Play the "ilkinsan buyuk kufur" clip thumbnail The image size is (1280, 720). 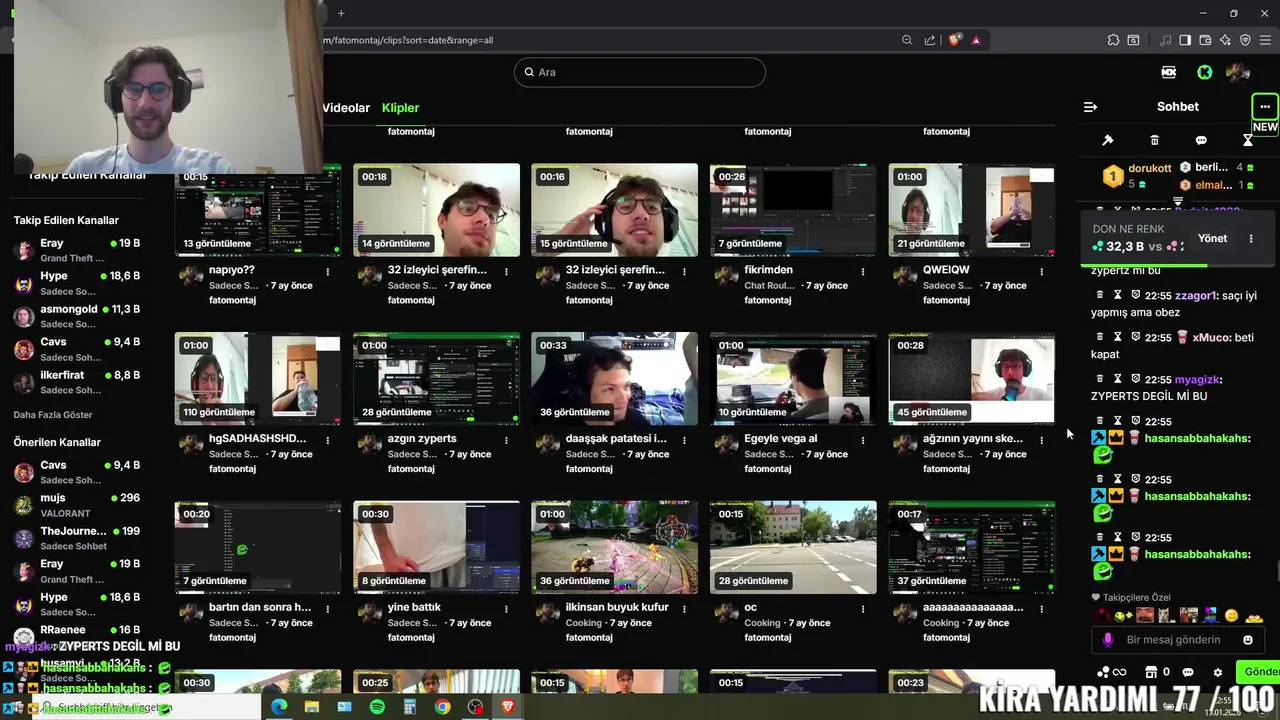click(615, 548)
